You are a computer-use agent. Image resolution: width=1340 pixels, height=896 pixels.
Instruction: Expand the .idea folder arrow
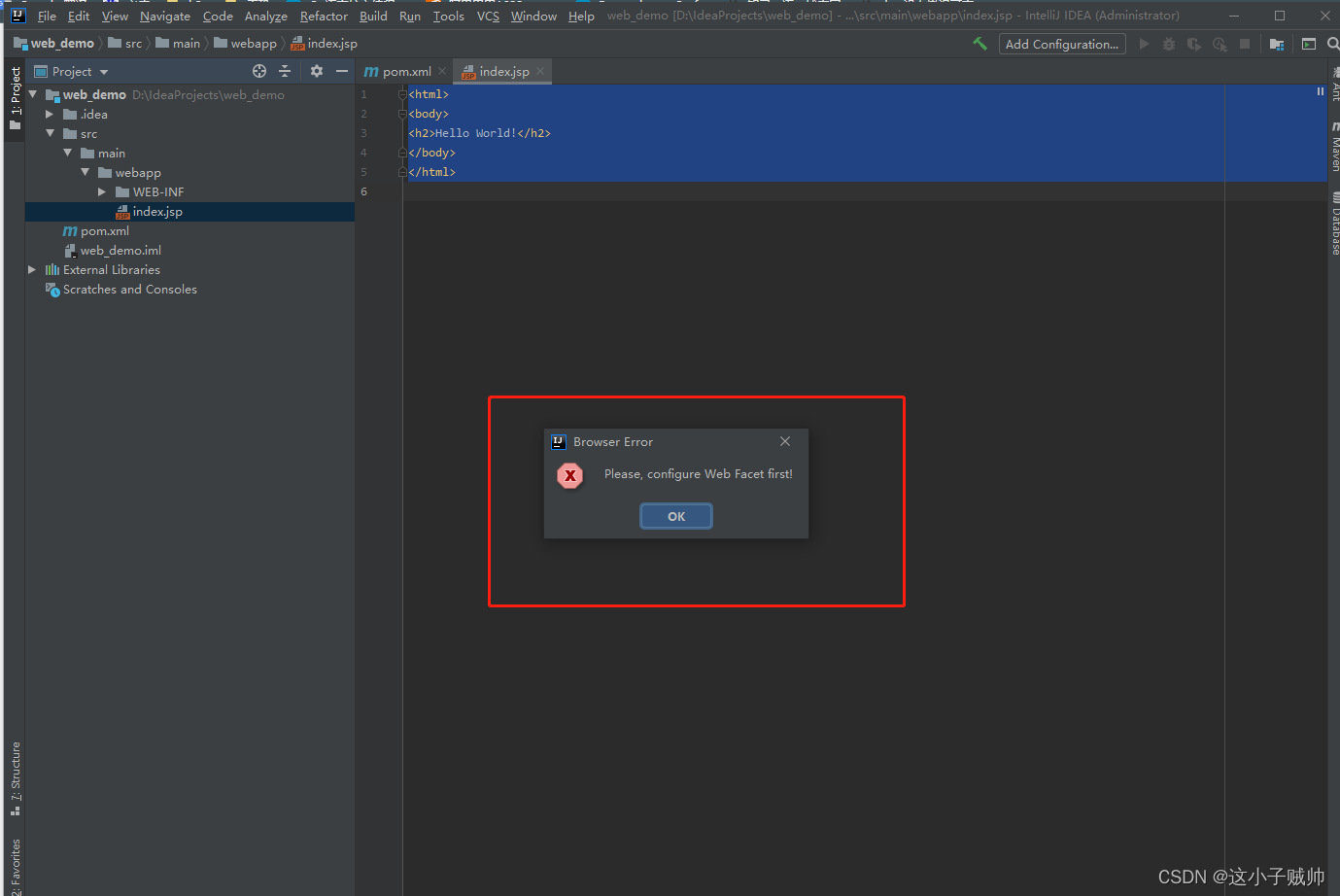tap(50, 115)
